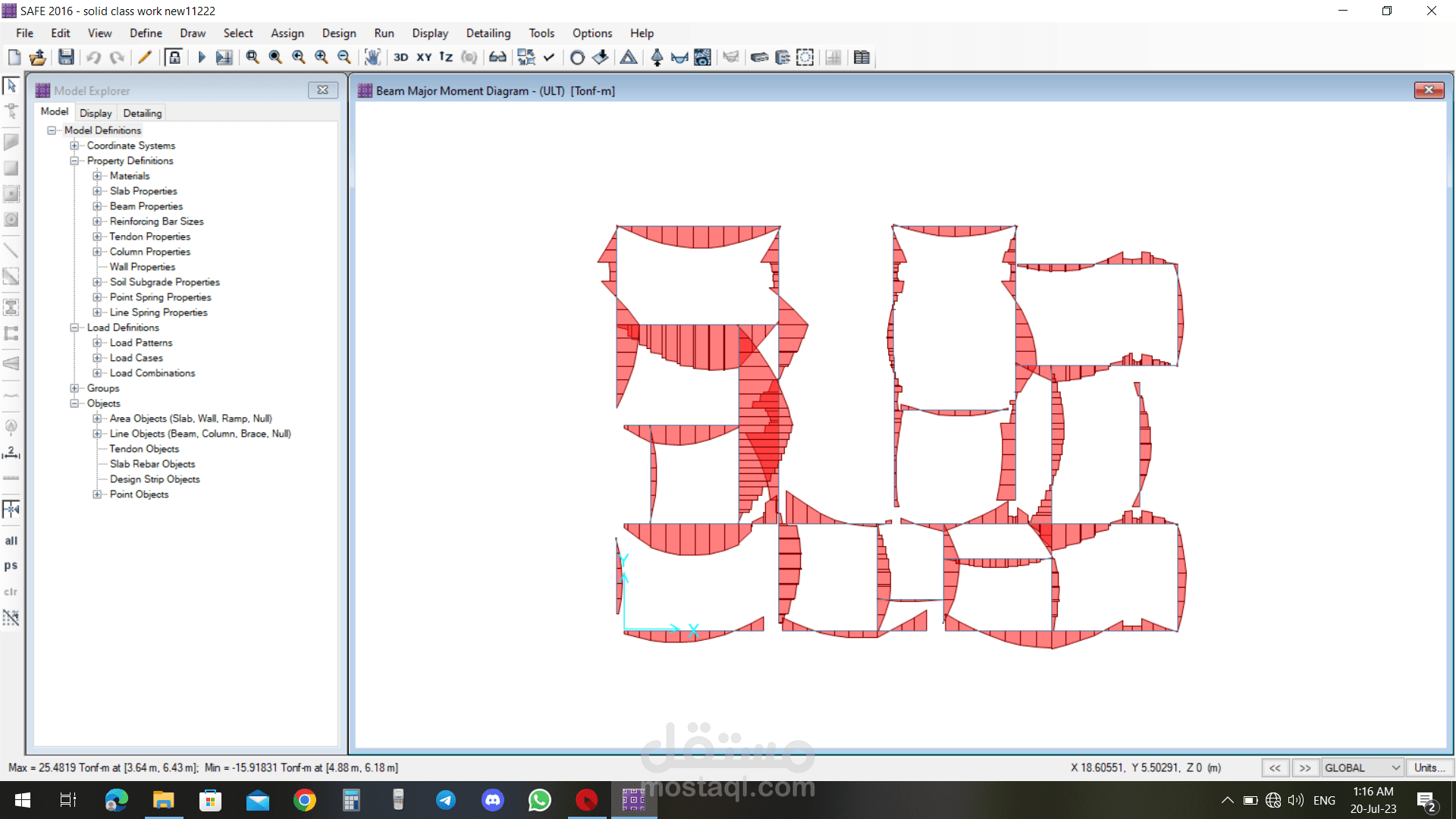The height and width of the screenshot is (819, 1456).
Task: Open the Assign menu
Action: click(x=287, y=33)
